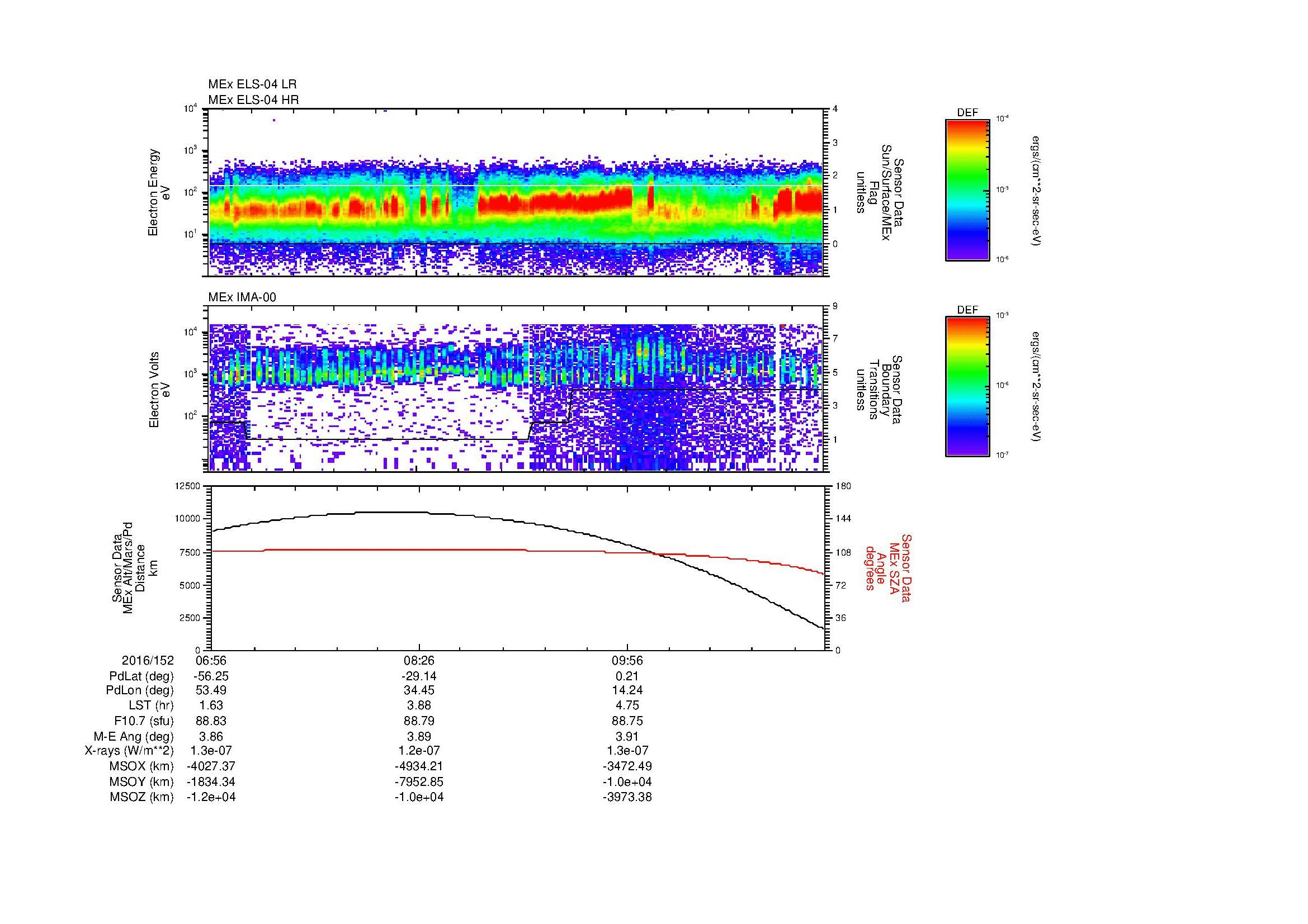Click the altitude axis tick '7500'
The image size is (1308, 924).
tap(191, 552)
